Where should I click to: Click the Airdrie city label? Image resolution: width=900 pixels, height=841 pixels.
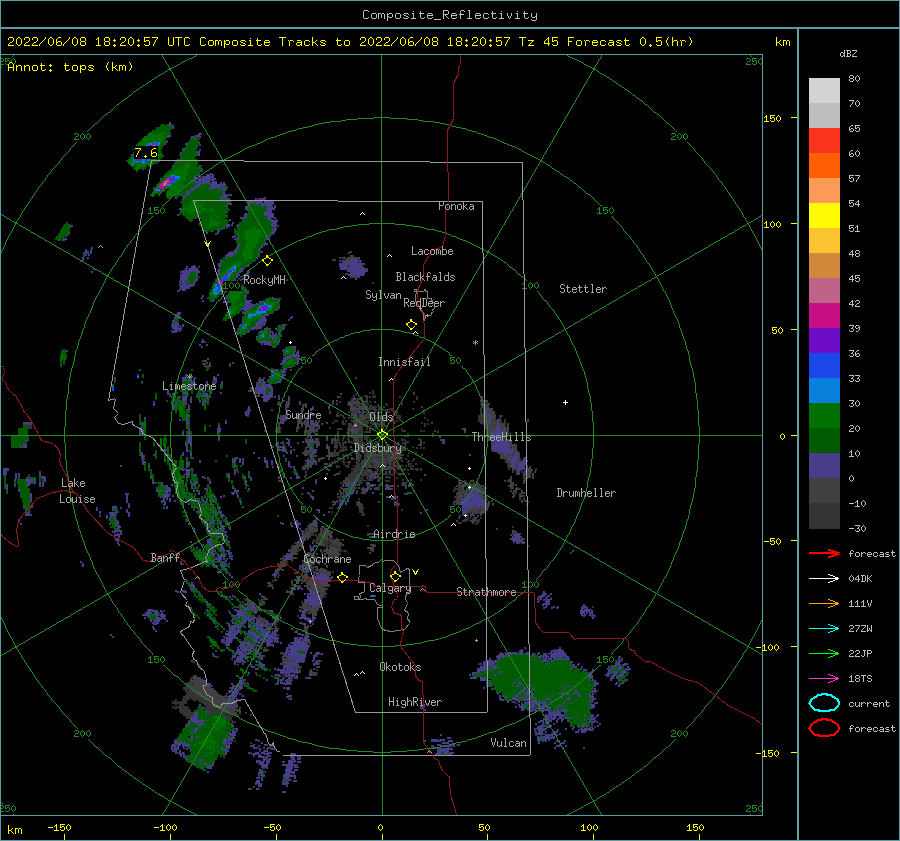(x=394, y=534)
